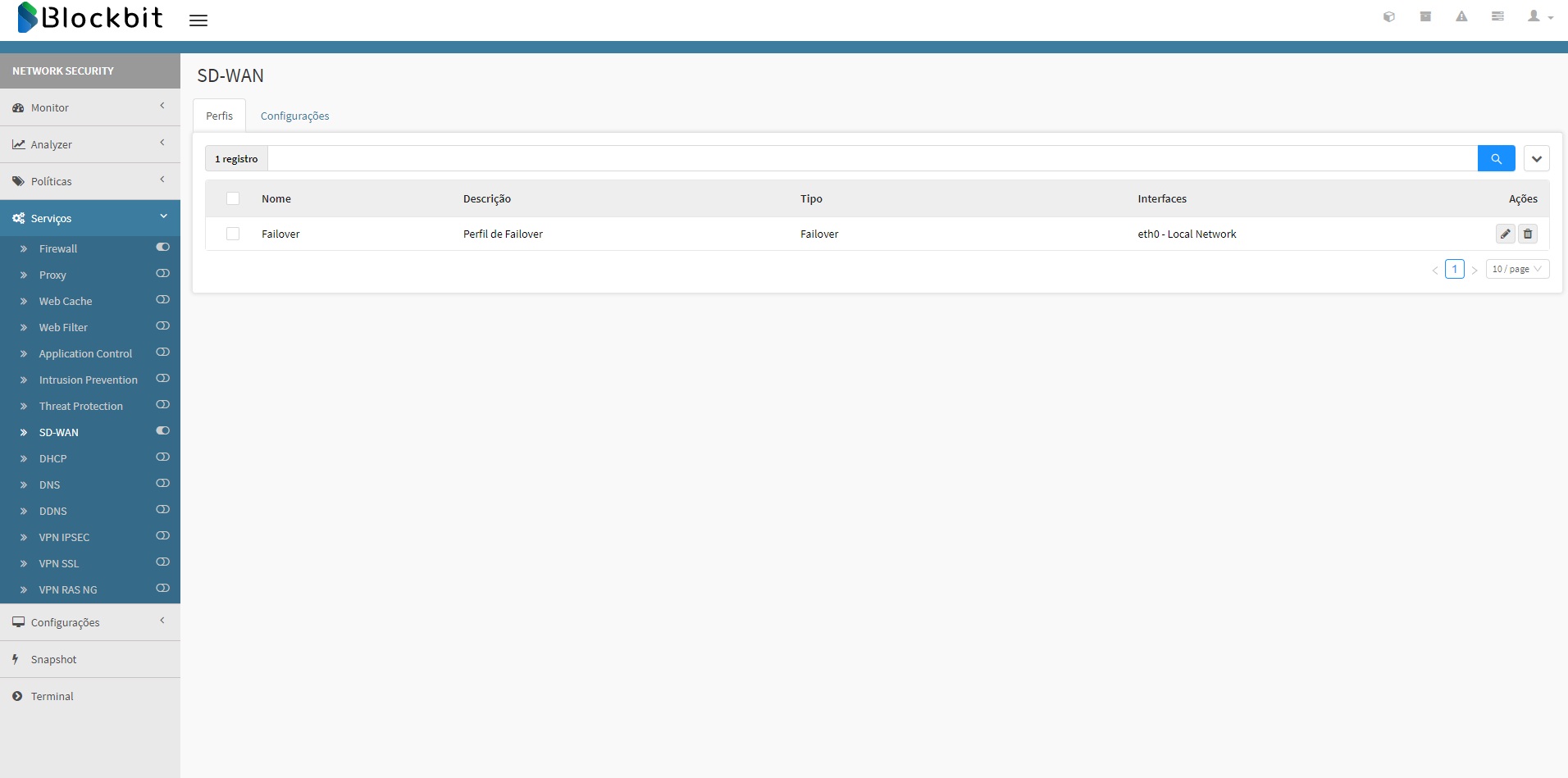1568x778 pixels.
Task: Open the user account dropdown
Action: point(1539,16)
